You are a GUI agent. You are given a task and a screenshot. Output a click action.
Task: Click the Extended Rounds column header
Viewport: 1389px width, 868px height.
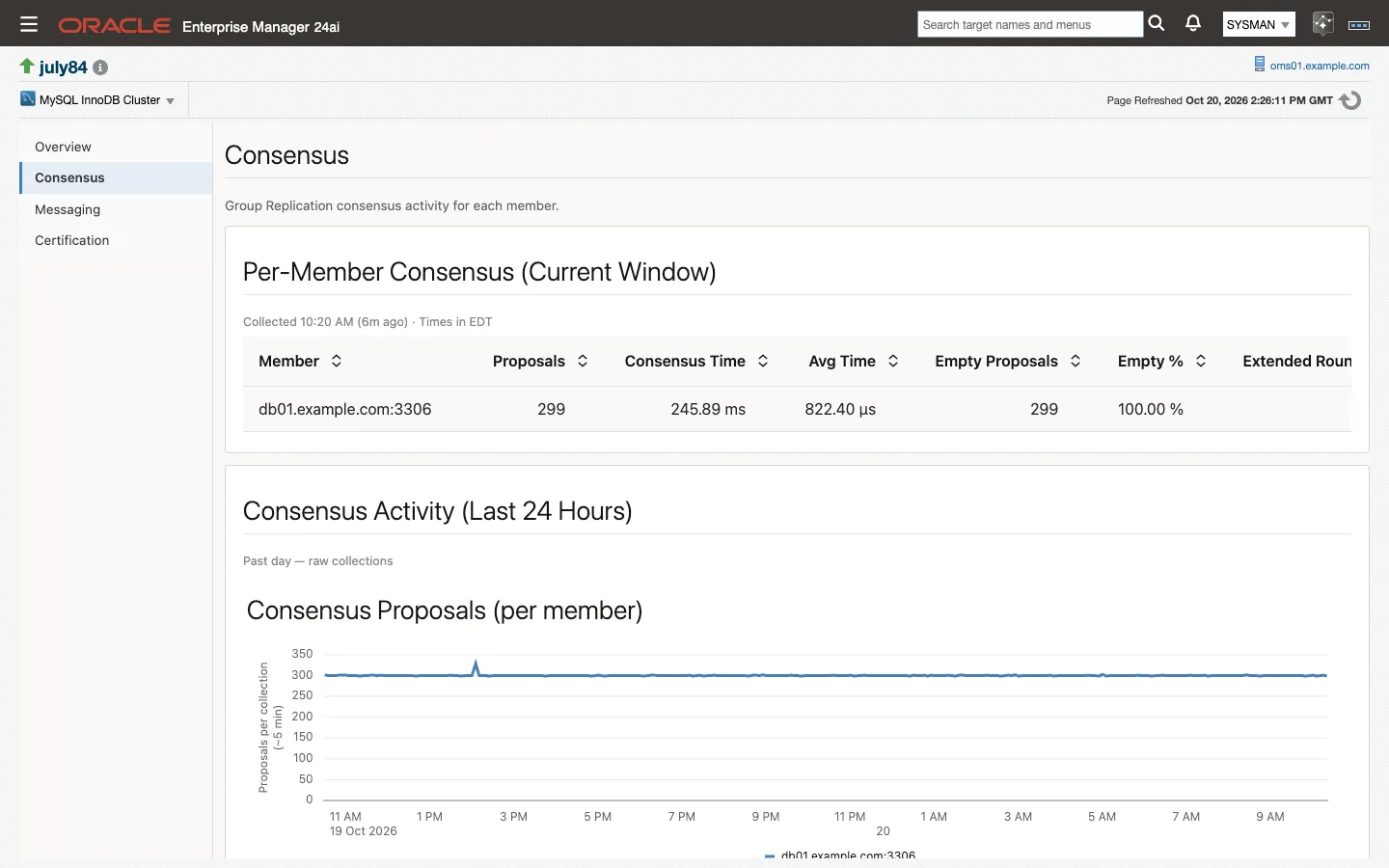(x=1296, y=361)
